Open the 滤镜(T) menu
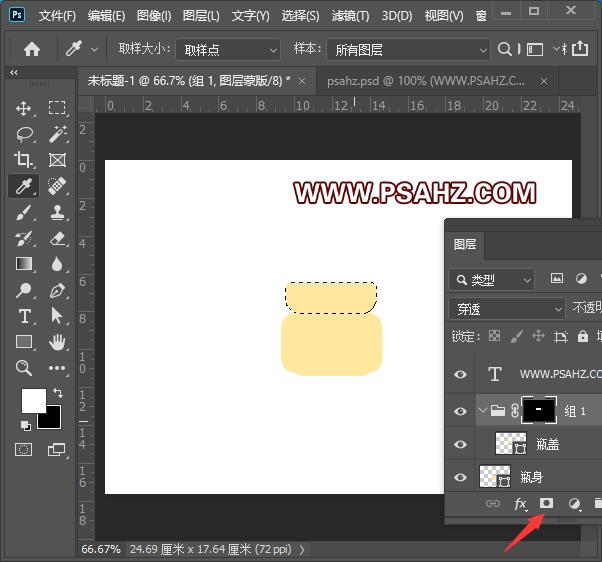 (350, 16)
